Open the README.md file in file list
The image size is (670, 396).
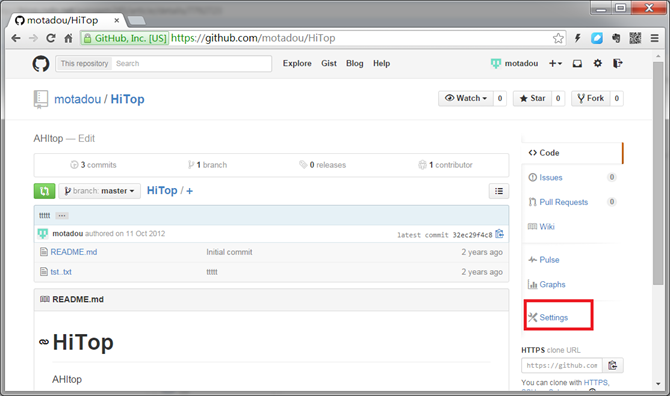pyautogui.click(x=74, y=252)
